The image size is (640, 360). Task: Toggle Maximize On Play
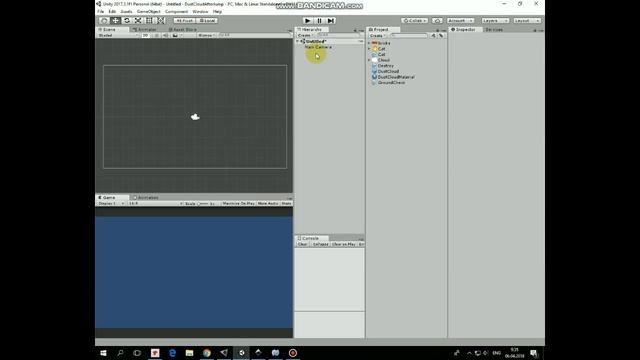click(x=238, y=203)
